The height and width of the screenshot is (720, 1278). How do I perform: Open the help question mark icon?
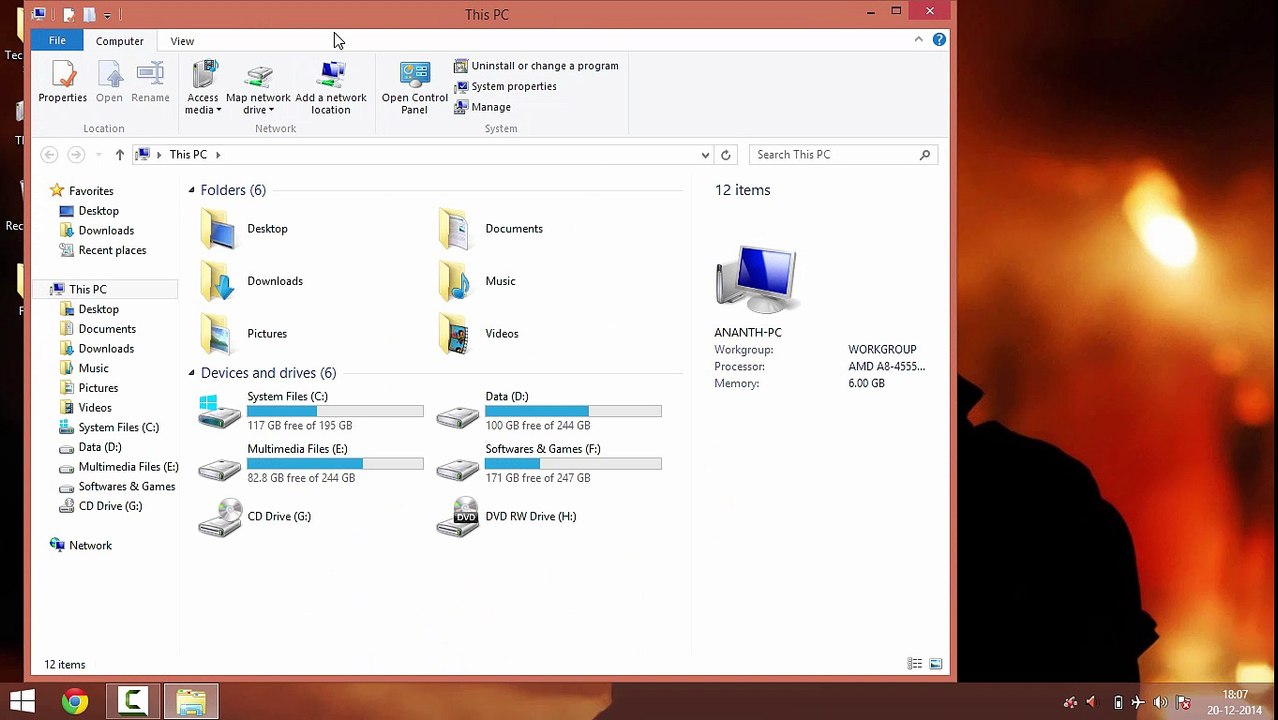point(939,39)
